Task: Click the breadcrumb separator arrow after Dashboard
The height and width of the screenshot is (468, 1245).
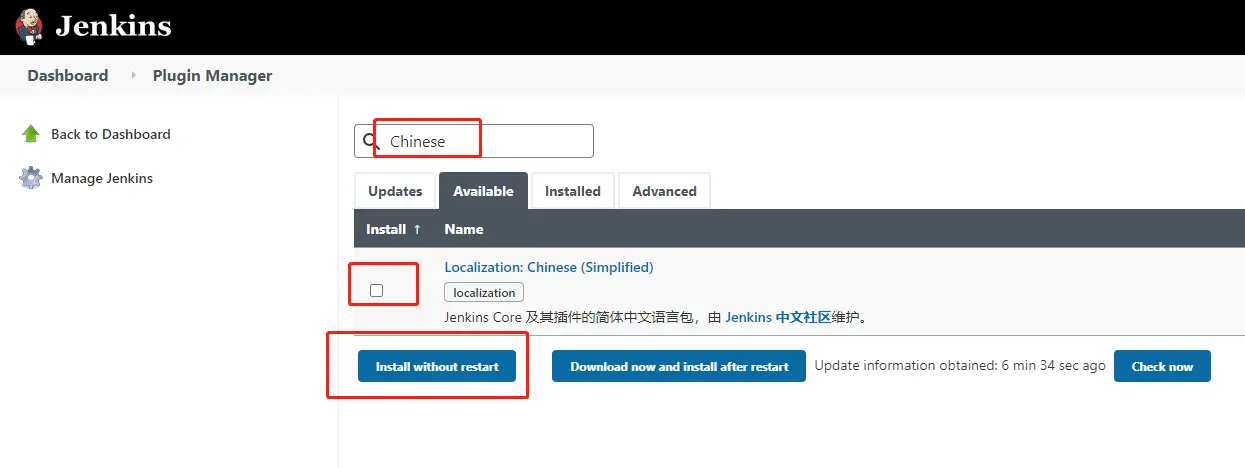Action: 132,75
